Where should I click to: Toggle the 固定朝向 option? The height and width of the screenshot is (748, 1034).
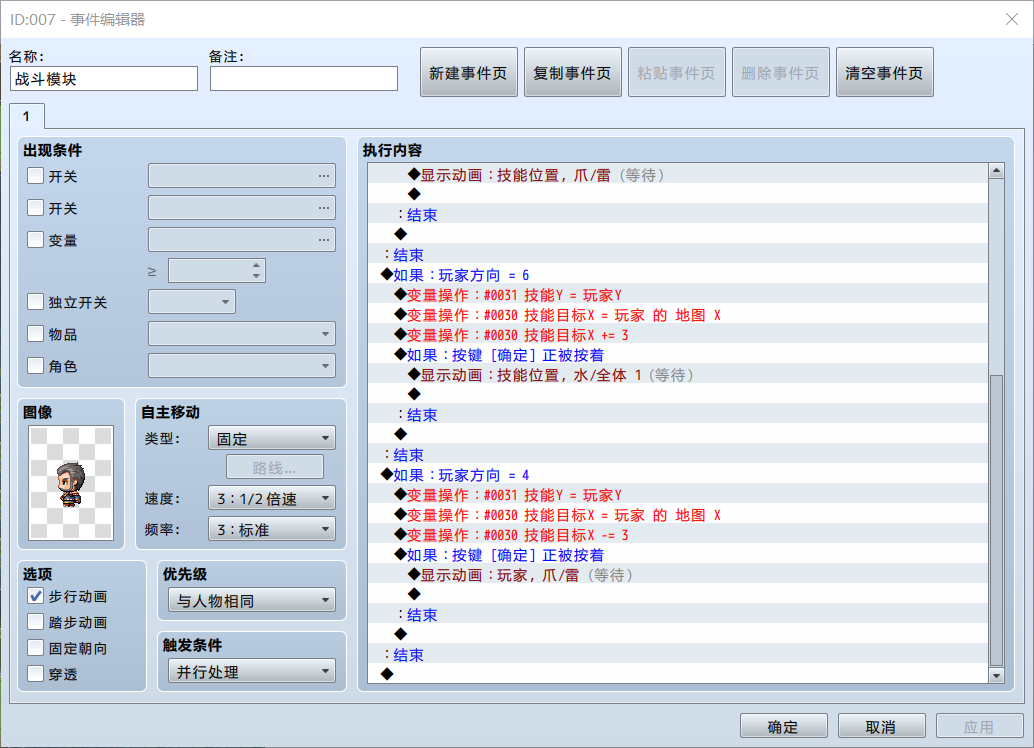point(36,648)
